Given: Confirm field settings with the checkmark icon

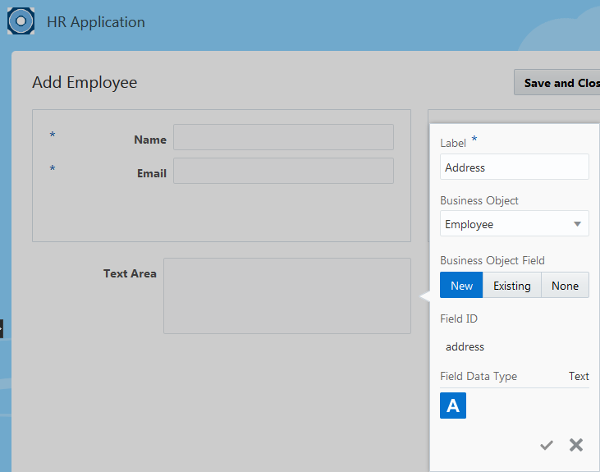Looking at the screenshot, I should [546, 445].
